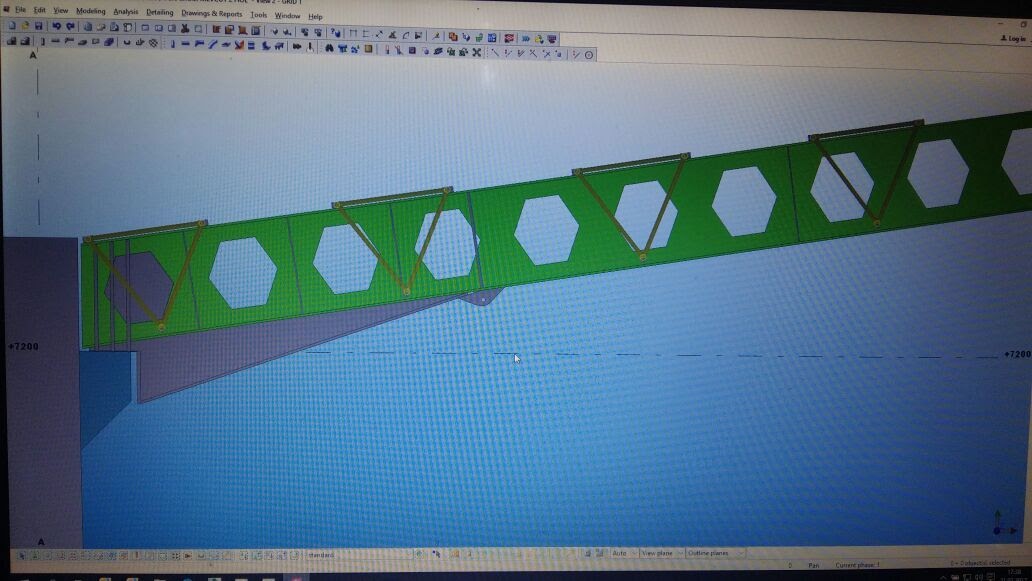Toggle the arrow selection switch in bottom toolbar
Screen dimensions: 1032x581
pos(22,556)
